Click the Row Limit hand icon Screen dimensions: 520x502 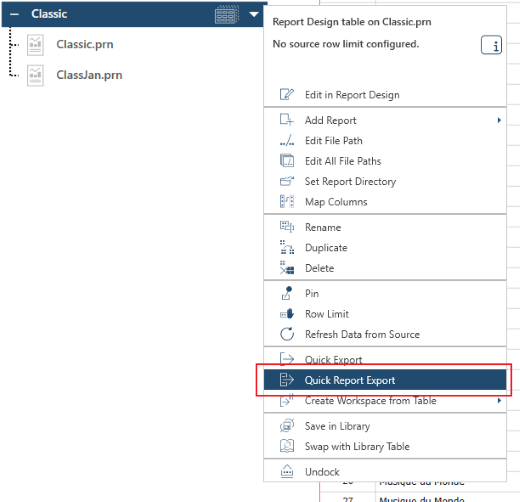(x=287, y=314)
